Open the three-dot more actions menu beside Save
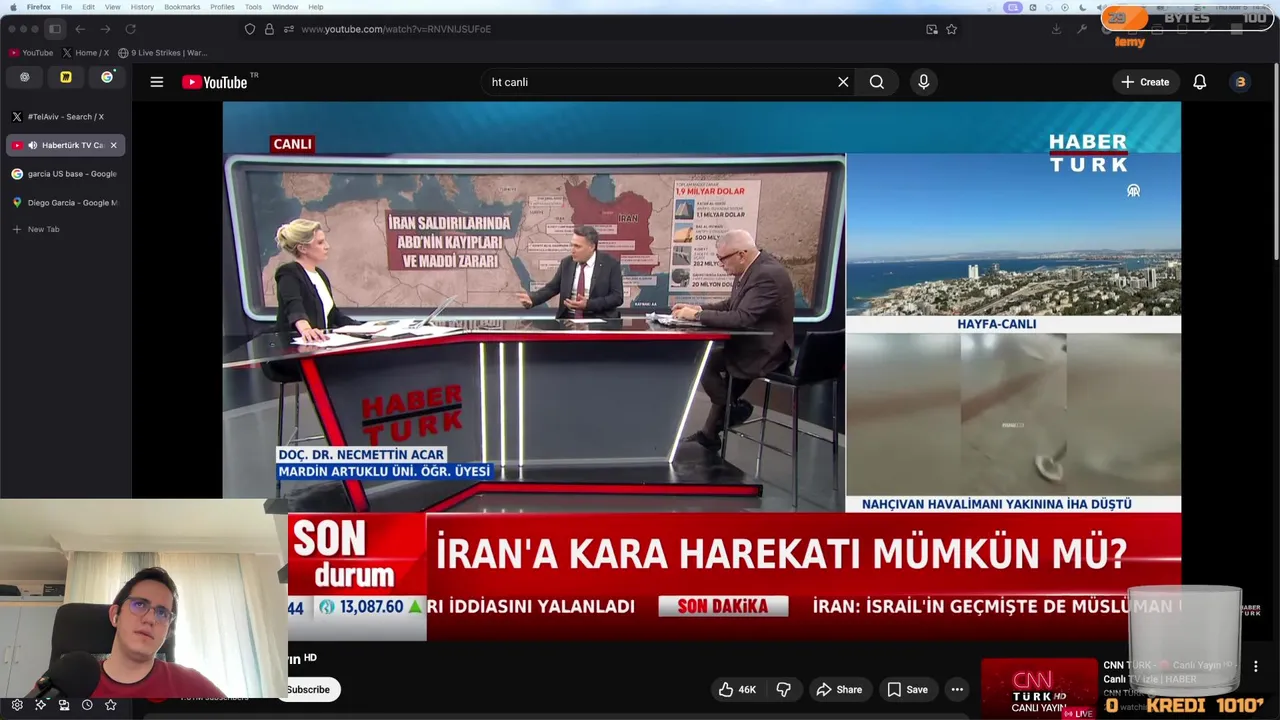The width and height of the screenshot is (1280, 720). tap(957, 689)
